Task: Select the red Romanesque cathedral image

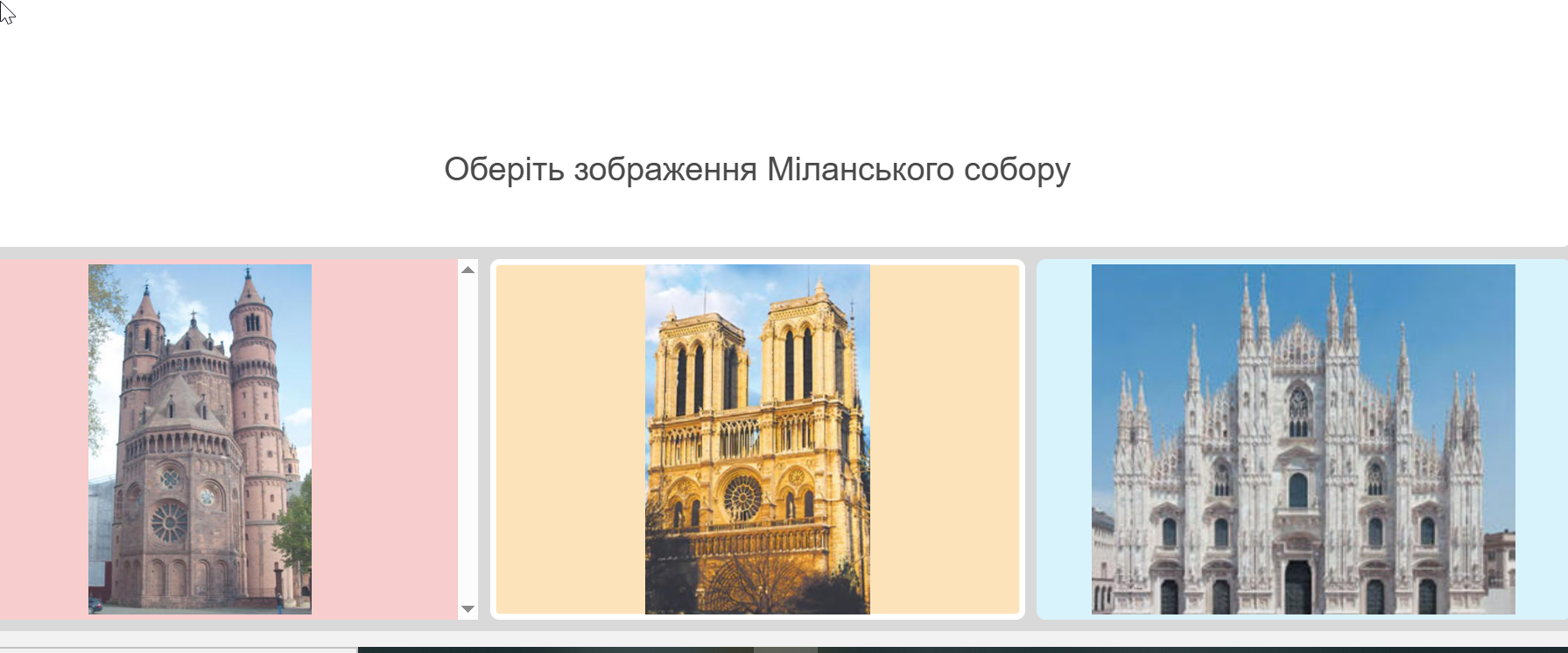Action: click(200, 439)
